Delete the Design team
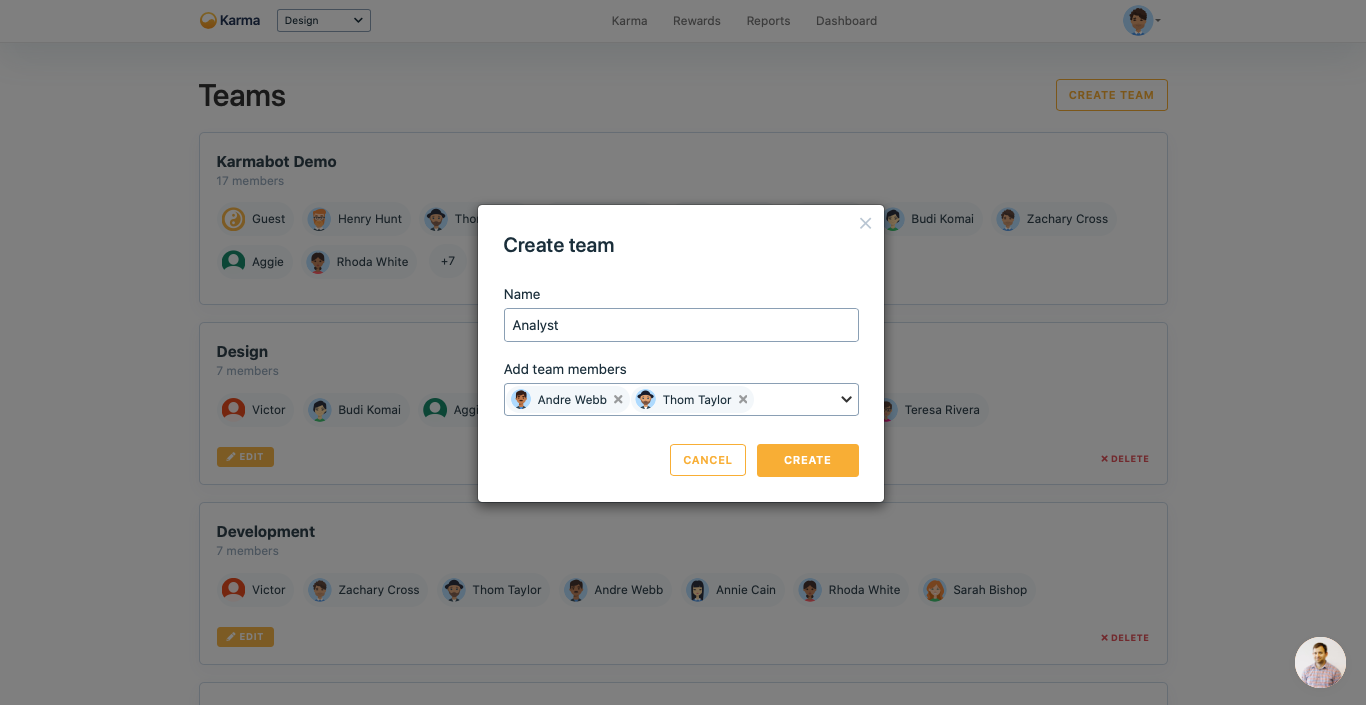 pos(1125,459)
